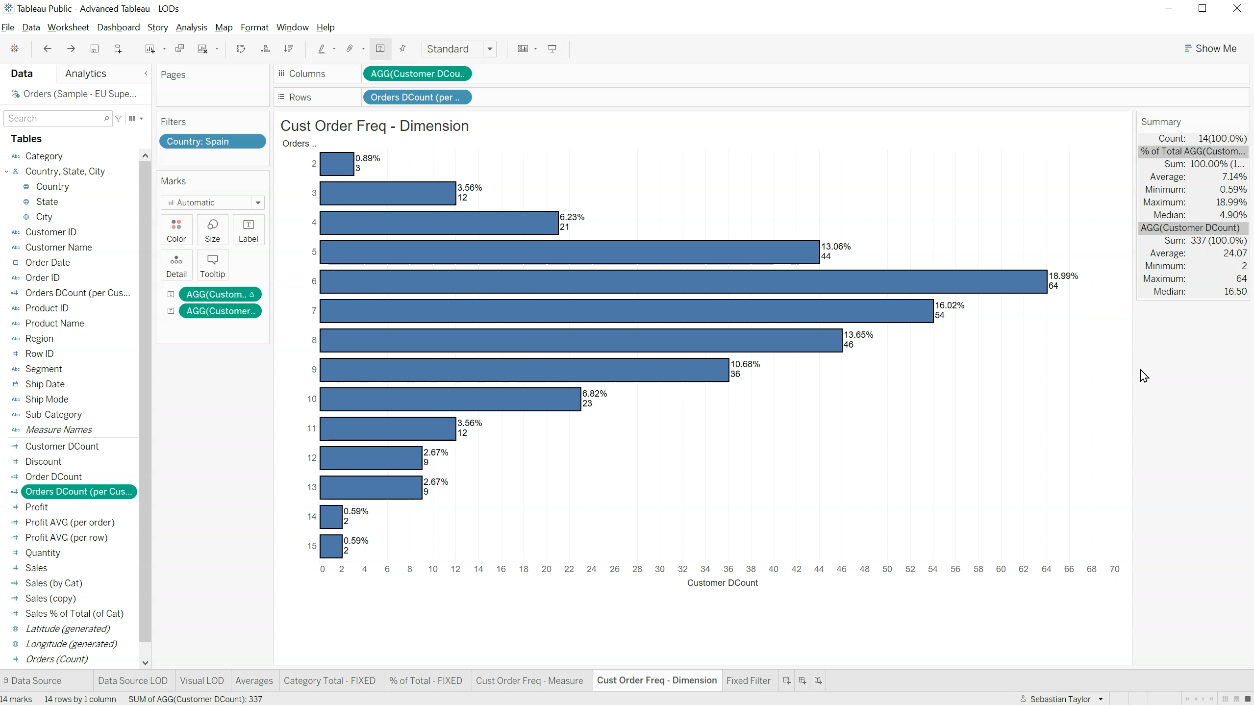The width and height of the screenshot is (1254, 705).
Task: Click the Swap Rows and Columns icon
Action: coord(240,49)
